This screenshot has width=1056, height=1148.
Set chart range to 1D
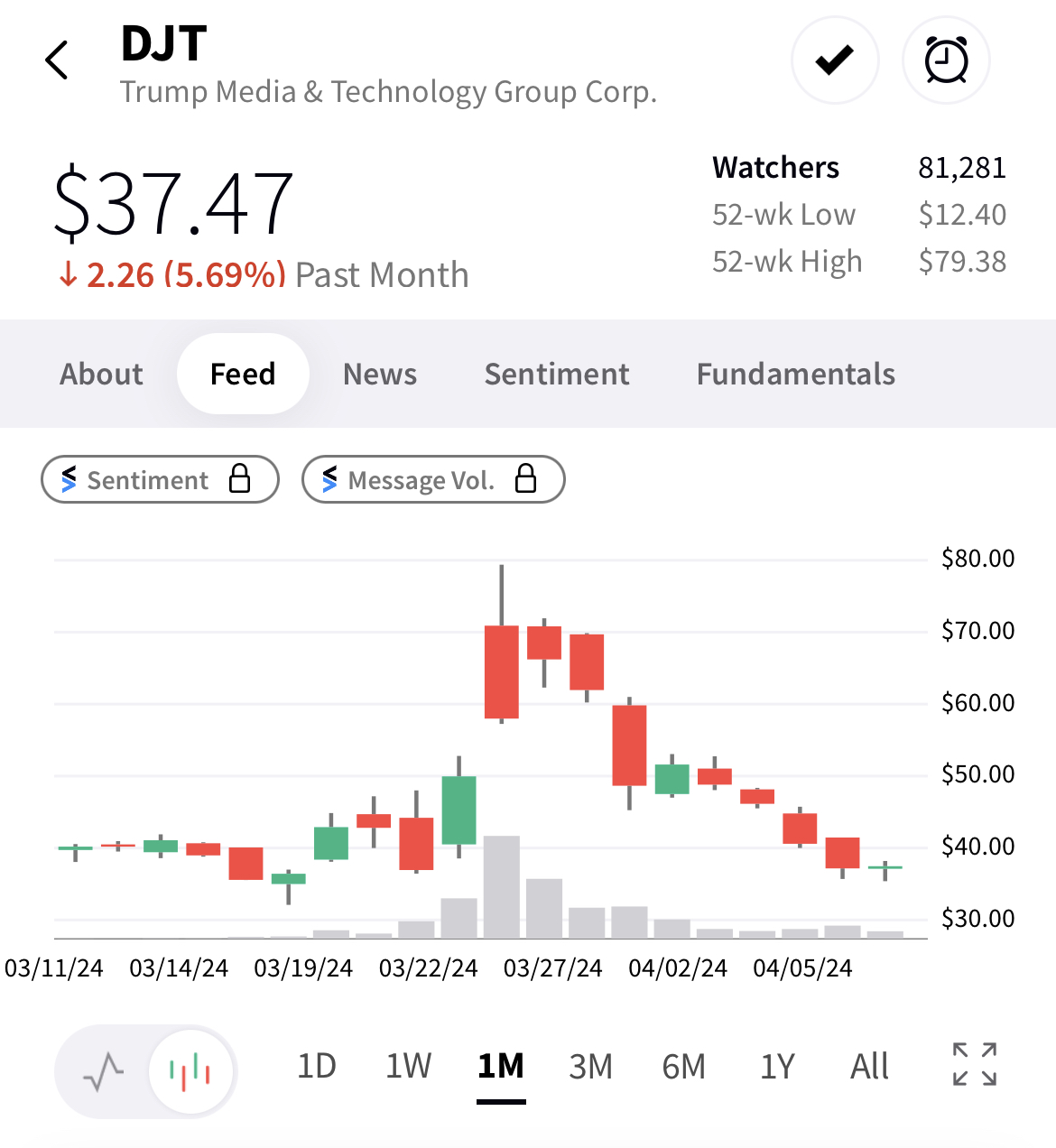click(317, 1067)
